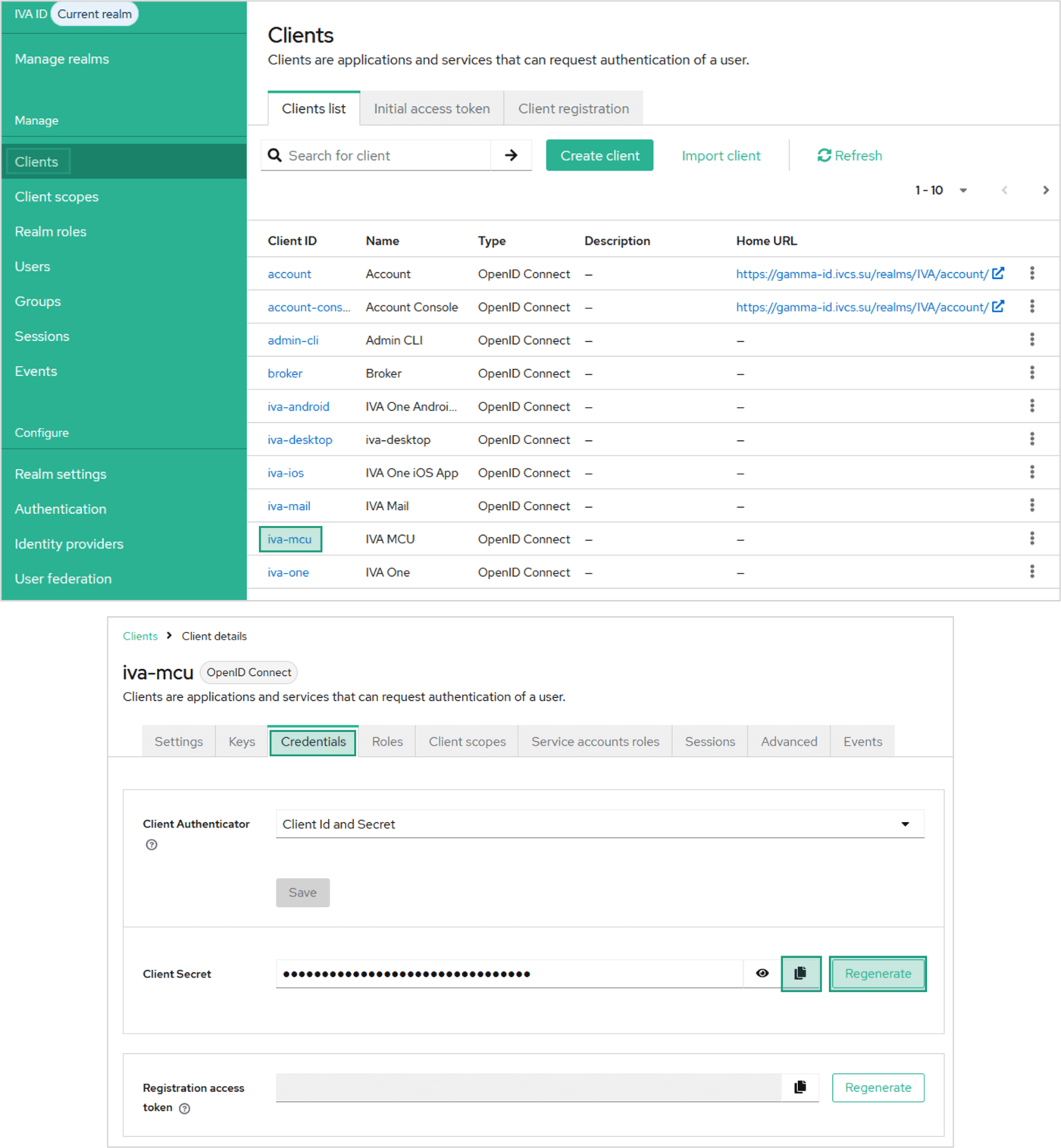This screenshot has height=1148, width=1061.
Task: Open the iva-mcu client link
Action: [290, 540]
